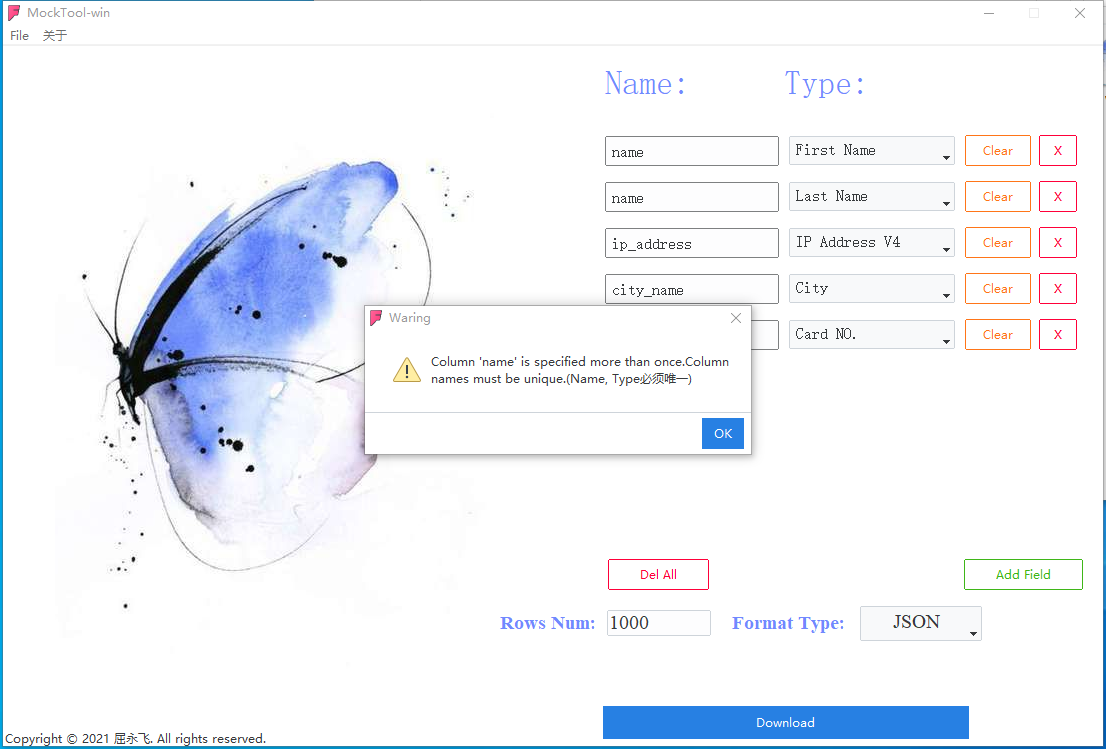Image resolution: width=1106 pixels, height=749 pixels.
Task: Clear the Card NO. row
Action: point(997,334)
